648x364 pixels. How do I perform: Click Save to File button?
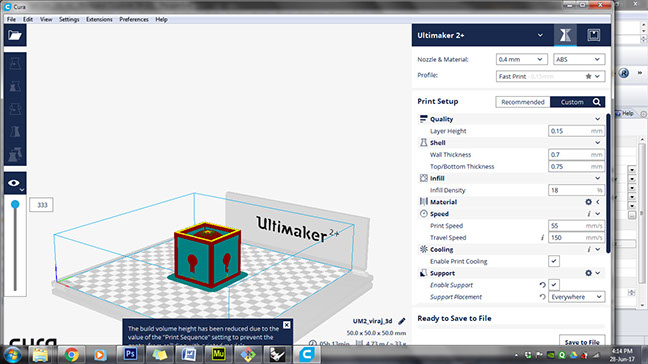click(582, 342)
